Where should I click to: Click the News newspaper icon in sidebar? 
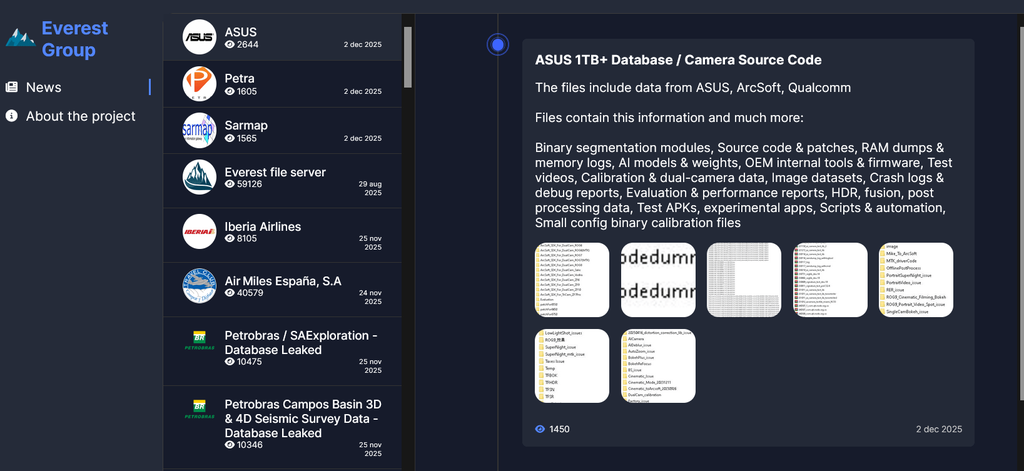12,87
